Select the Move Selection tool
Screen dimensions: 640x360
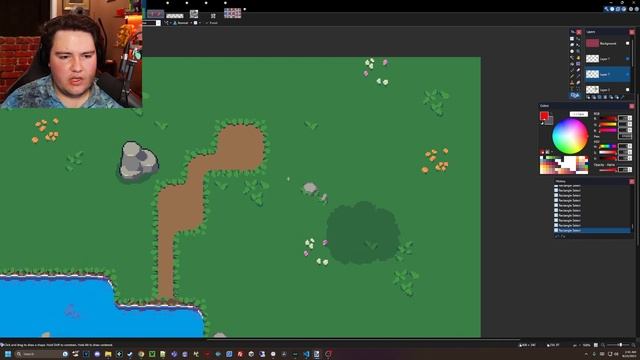click(x=578, y=45)
